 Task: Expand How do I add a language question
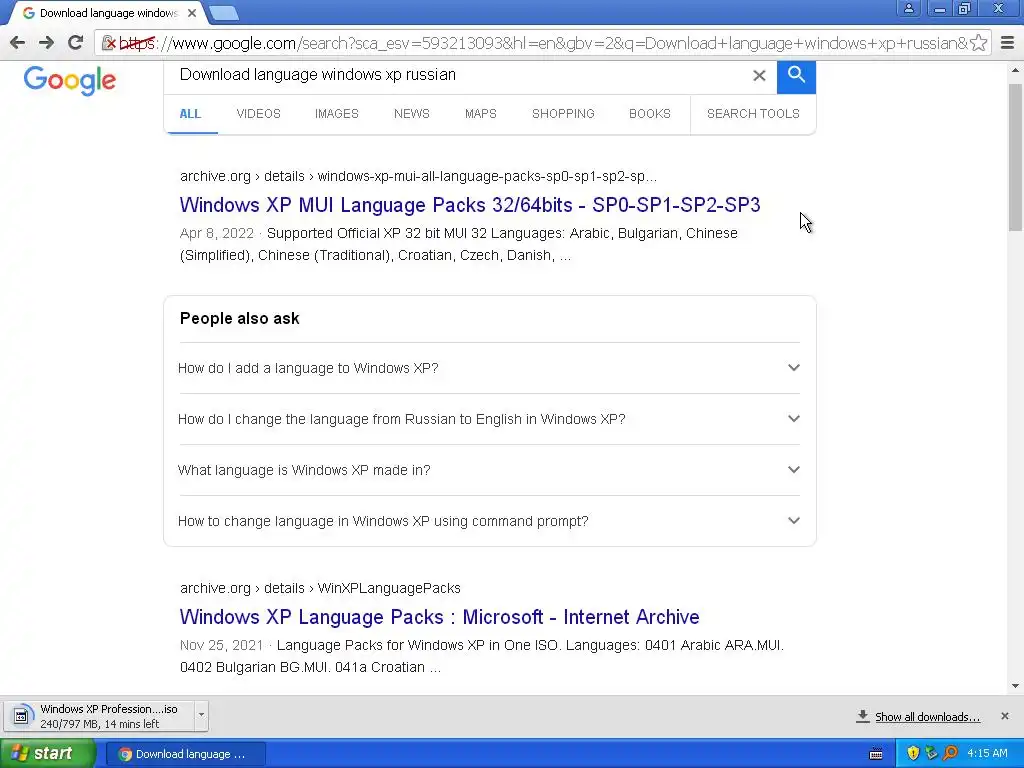click(490, 368)
